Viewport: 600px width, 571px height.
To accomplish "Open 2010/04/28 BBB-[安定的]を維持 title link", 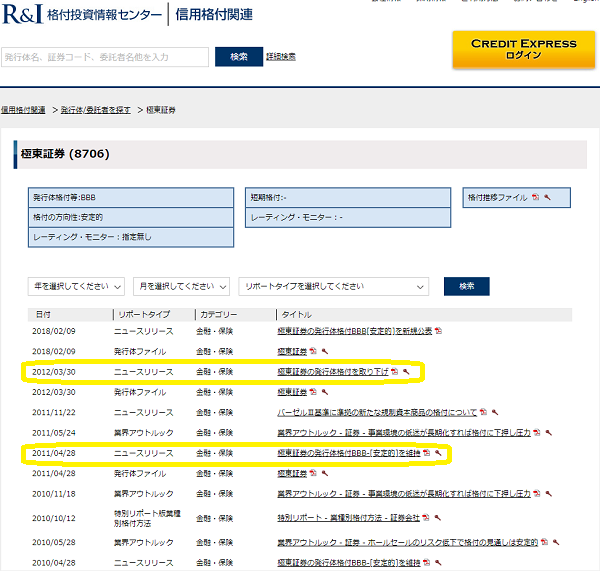I will [349, 562].
